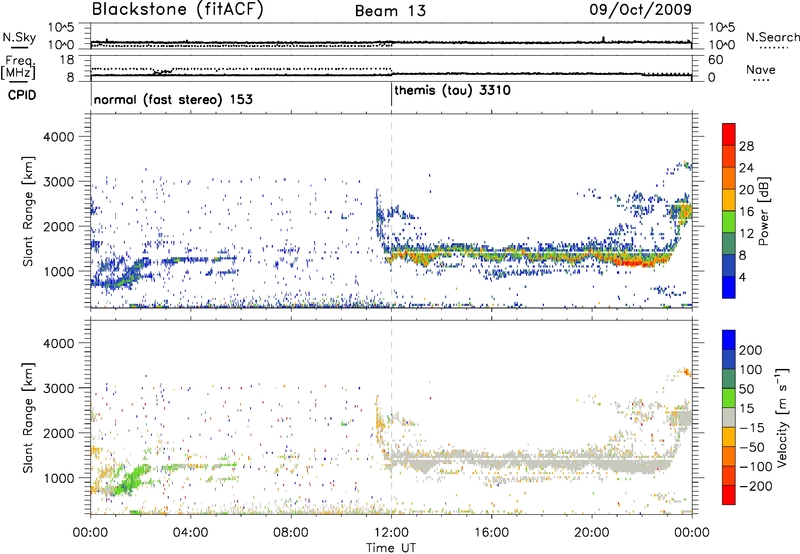Click the '4' power colorbar tick value

(x=742, y=277)
